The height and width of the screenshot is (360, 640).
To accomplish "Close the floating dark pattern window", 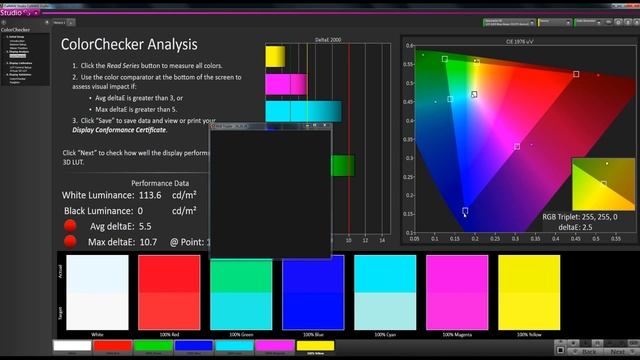I will (325, 126).
